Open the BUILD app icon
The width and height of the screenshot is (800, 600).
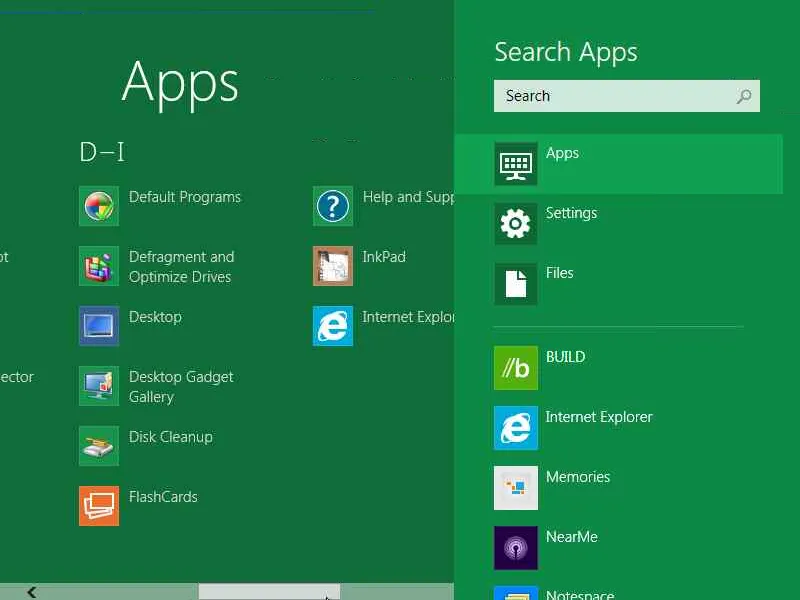tap(516, 368)
